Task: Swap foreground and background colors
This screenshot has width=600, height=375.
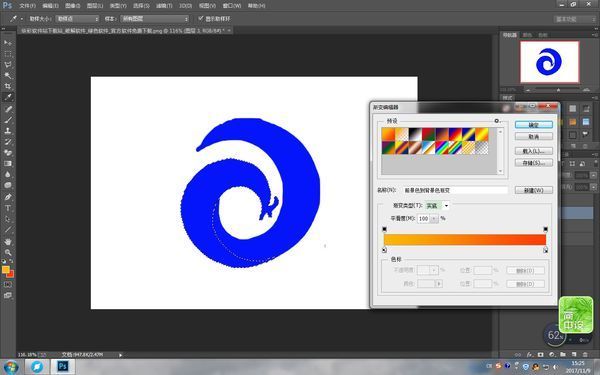Action: 11,261
